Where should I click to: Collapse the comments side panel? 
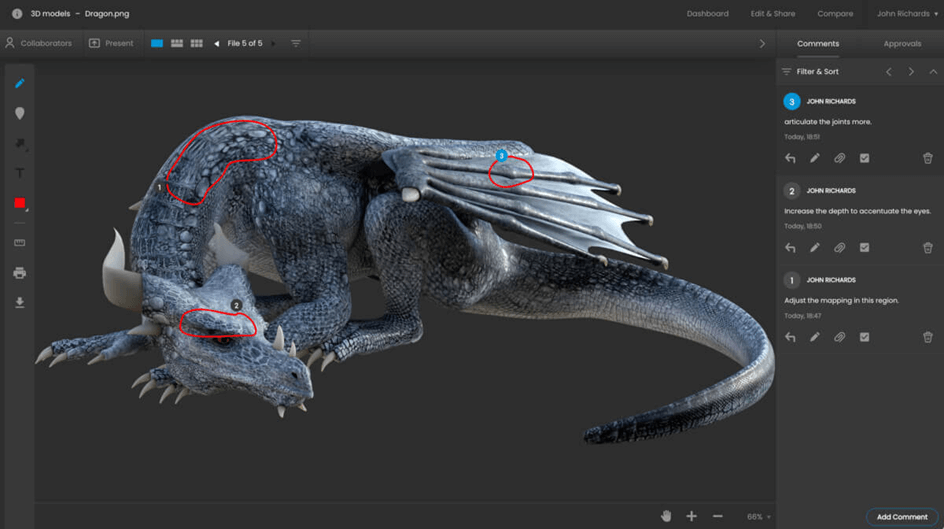pos(762,44)
